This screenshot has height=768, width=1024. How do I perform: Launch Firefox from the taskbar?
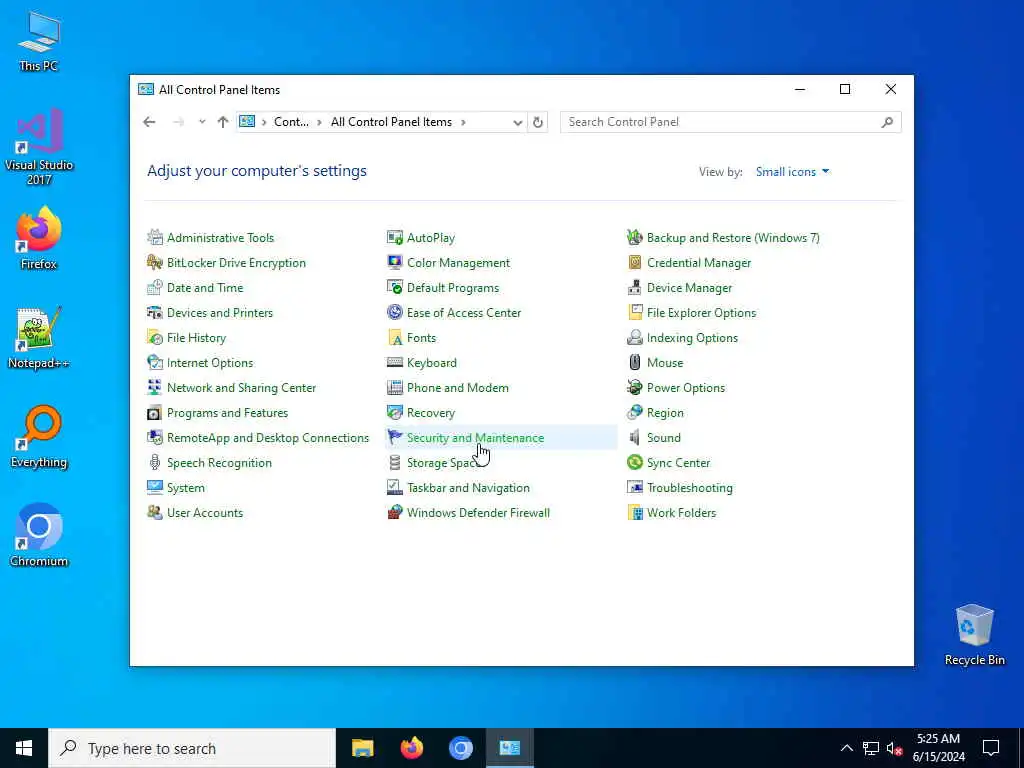tap(411, 748)
